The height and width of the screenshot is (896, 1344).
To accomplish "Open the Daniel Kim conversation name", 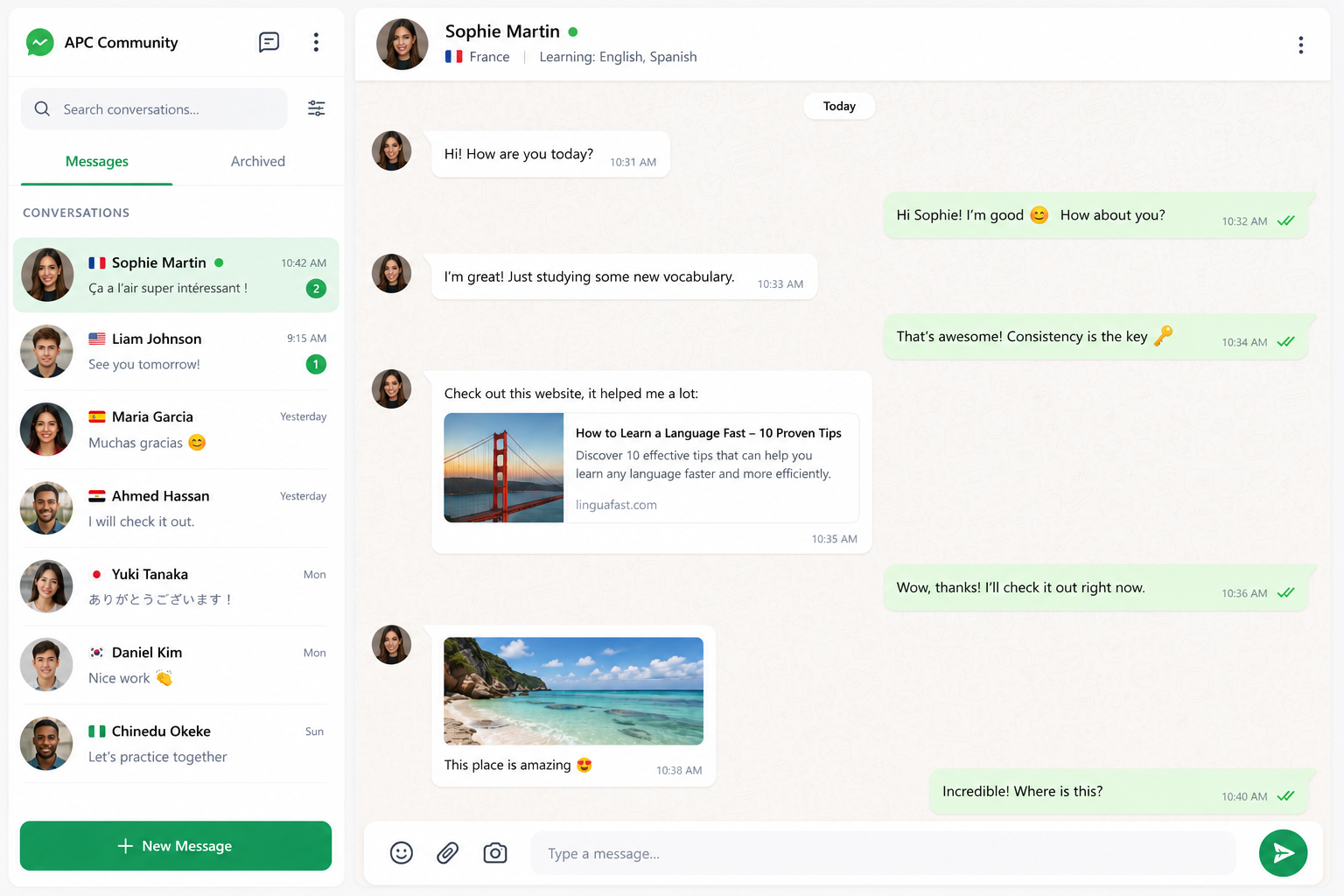I will [x=147, y=653].
